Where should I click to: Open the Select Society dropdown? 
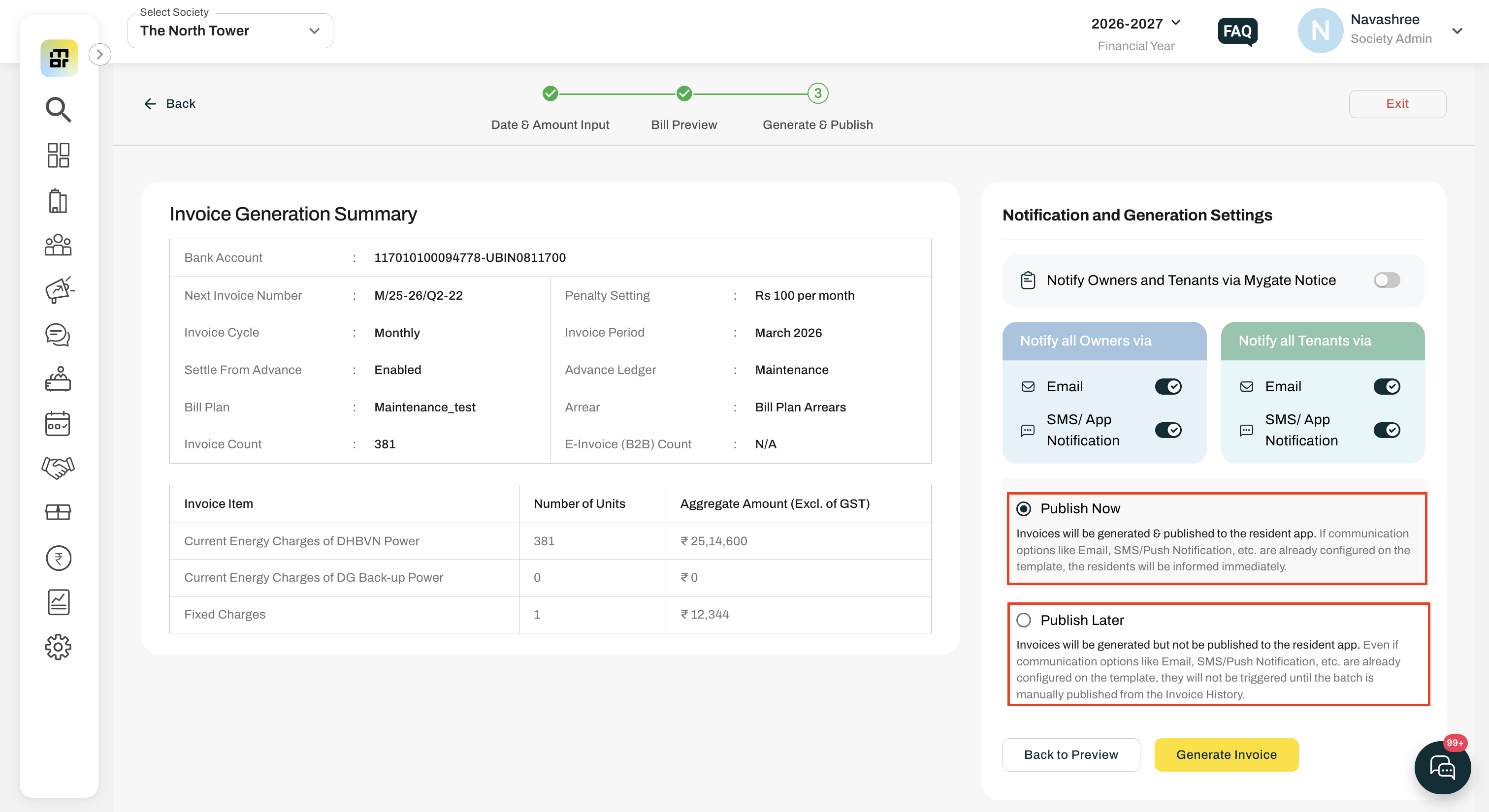point(230,31)
